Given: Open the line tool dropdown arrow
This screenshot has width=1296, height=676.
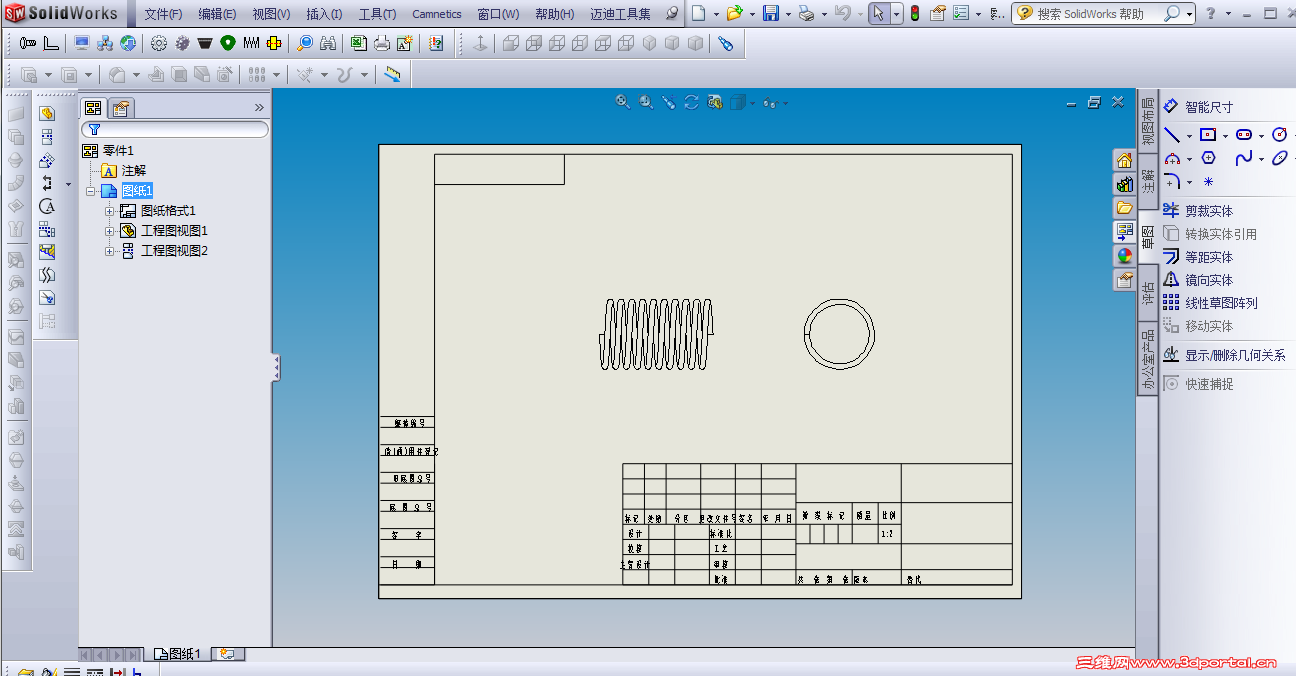Looking at the screenshot, I should (1189, 136).
